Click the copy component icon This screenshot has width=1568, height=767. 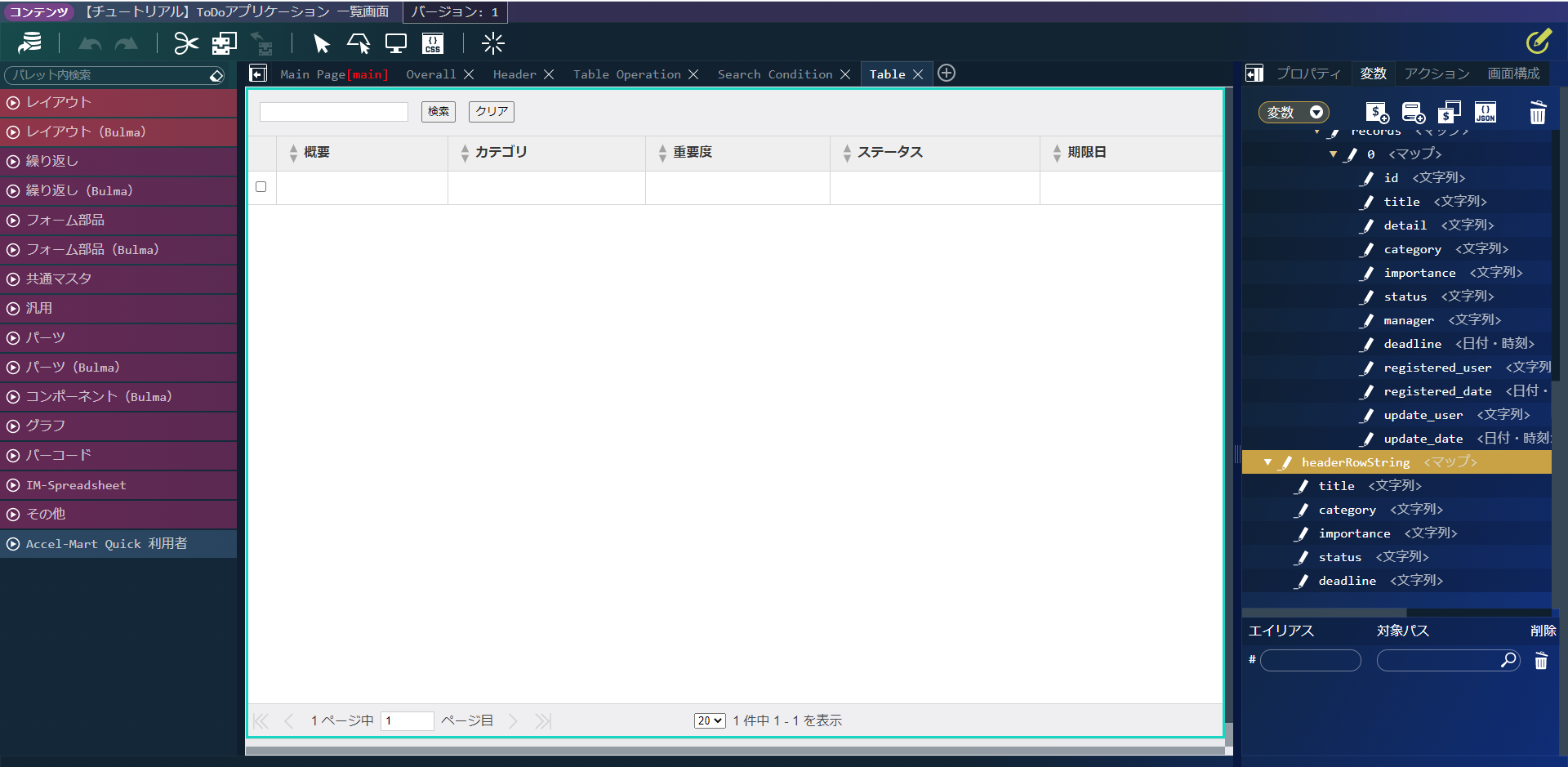(224, 43)
